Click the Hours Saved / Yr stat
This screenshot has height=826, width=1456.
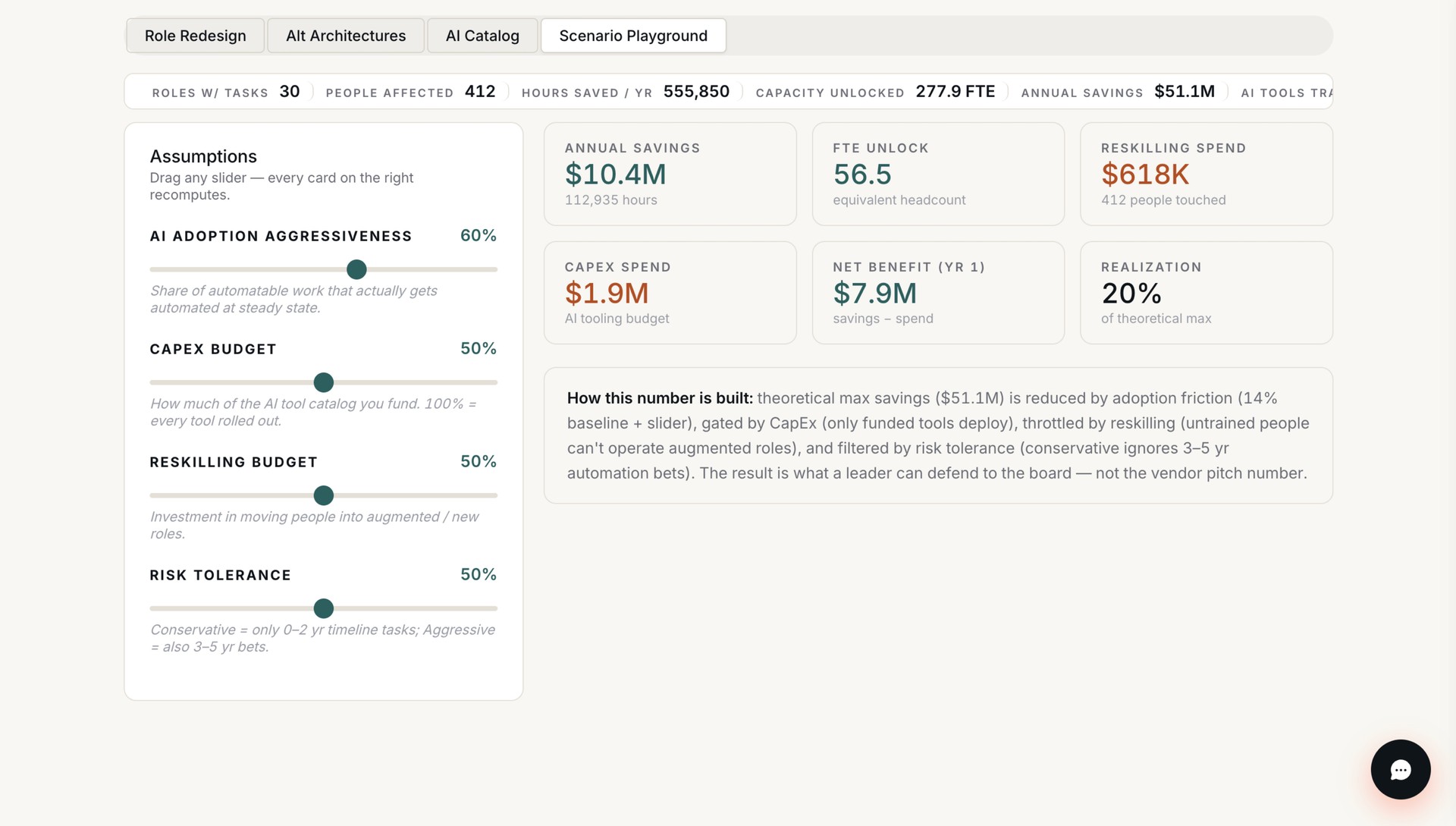tap(626, 92)
